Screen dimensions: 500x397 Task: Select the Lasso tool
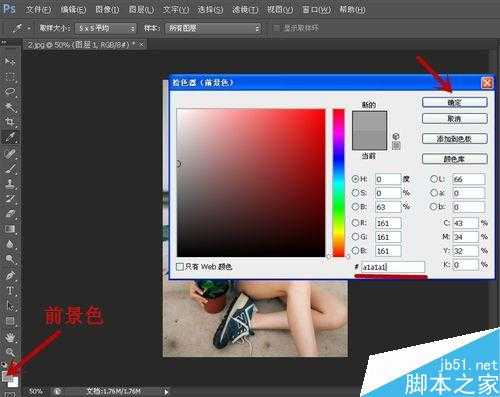(10, 92)
